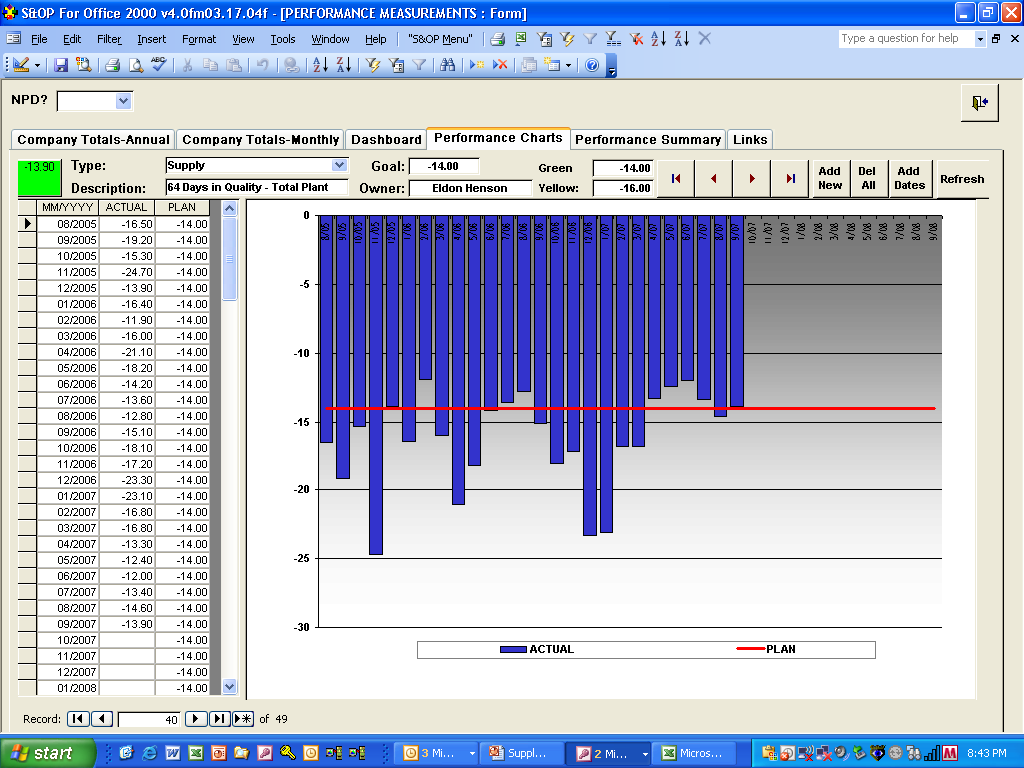Screen dimensions: 1024x768
Task: Click the Remove Filter icon
Action: click(x=636, y=39)
